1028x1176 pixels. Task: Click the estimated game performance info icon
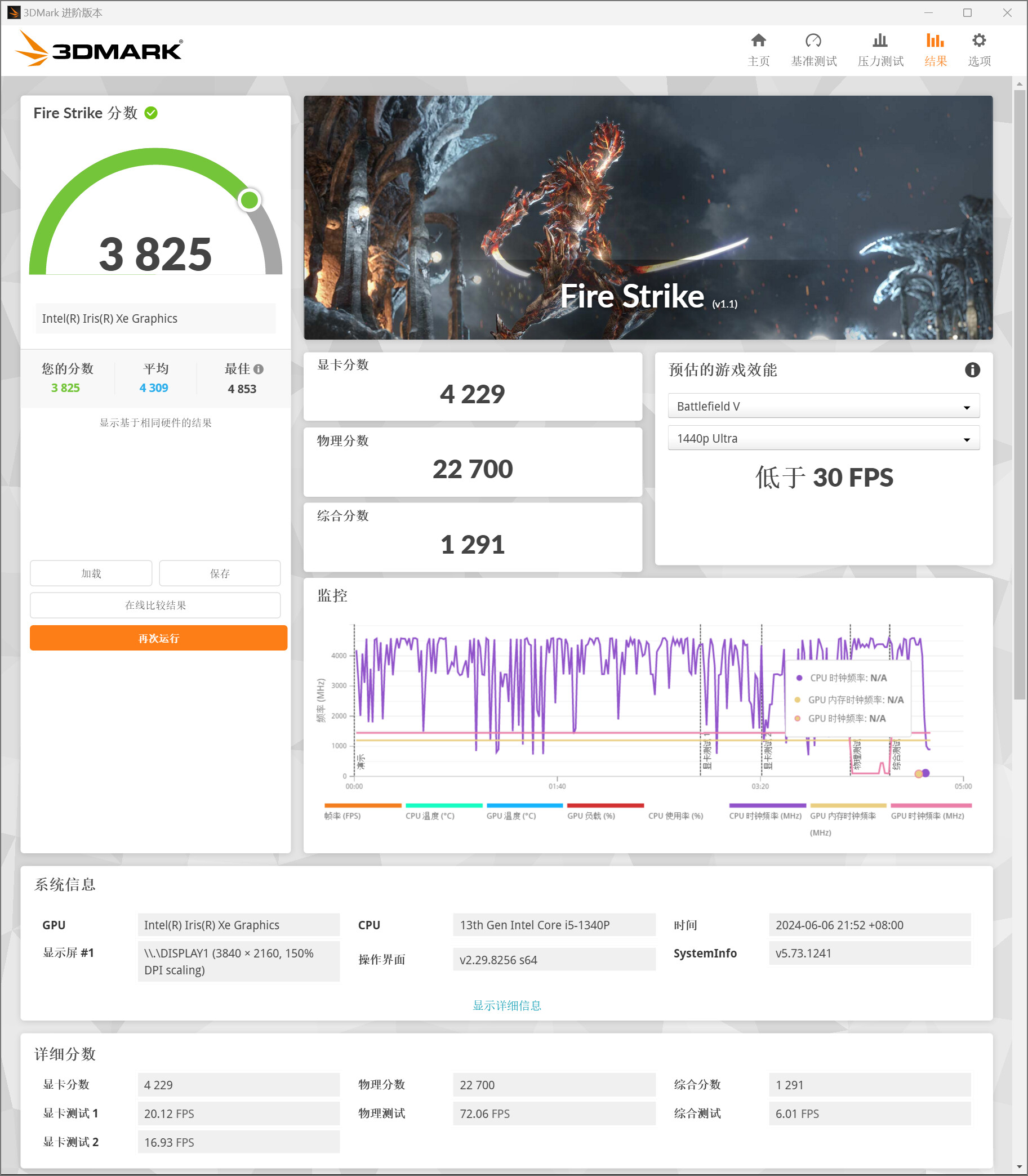click(972, 370)
